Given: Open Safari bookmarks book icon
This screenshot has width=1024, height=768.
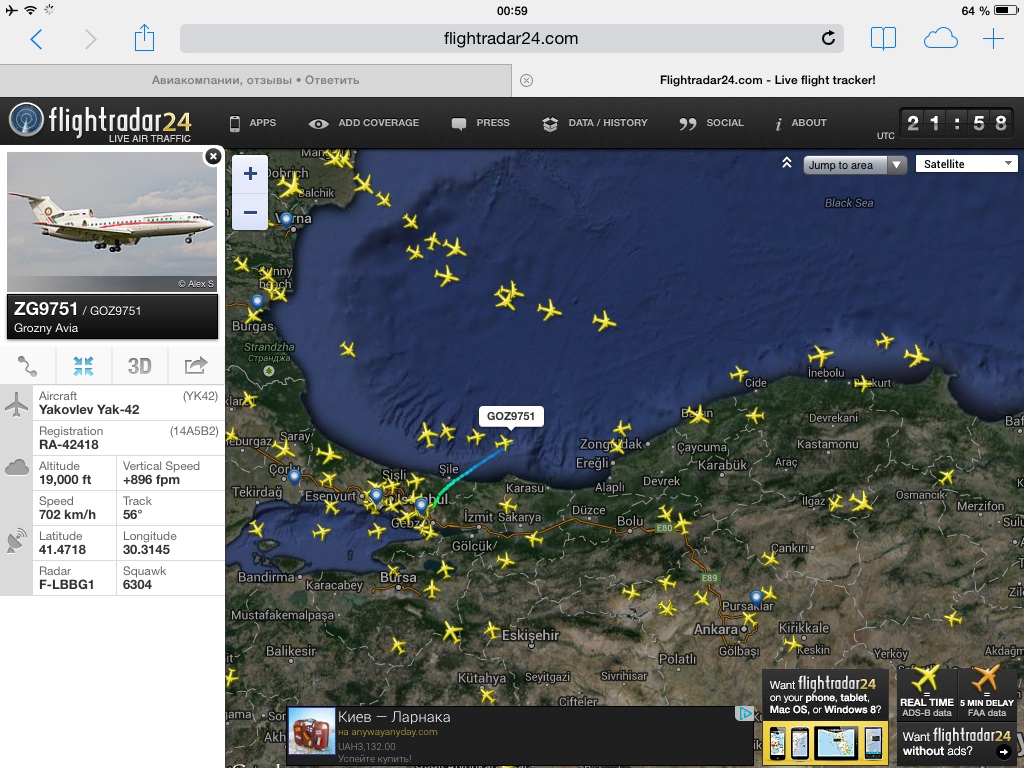Looking at the screenshot, I should tap(883, 39).
